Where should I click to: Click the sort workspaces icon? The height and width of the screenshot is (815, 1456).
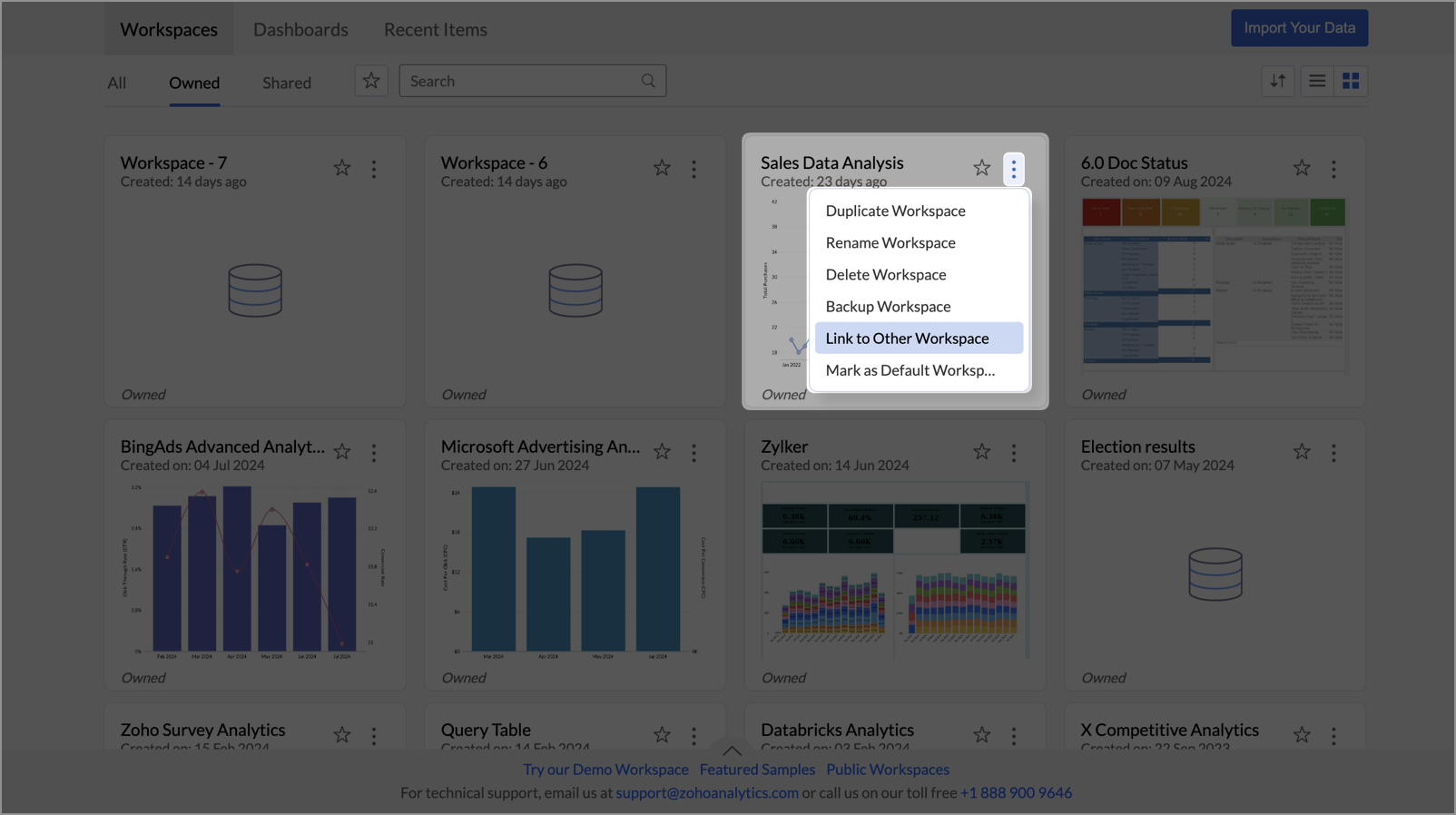(x=1277, y=82)
